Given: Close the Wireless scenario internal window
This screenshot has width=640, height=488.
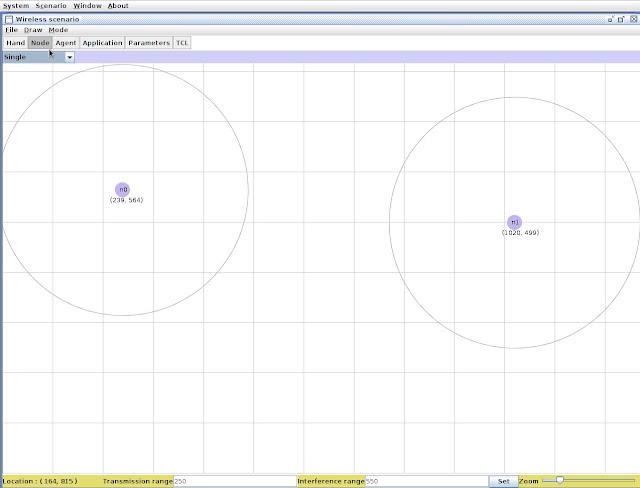Looking at the screenshot, I should pyautogui.click(x=633, y=19).
